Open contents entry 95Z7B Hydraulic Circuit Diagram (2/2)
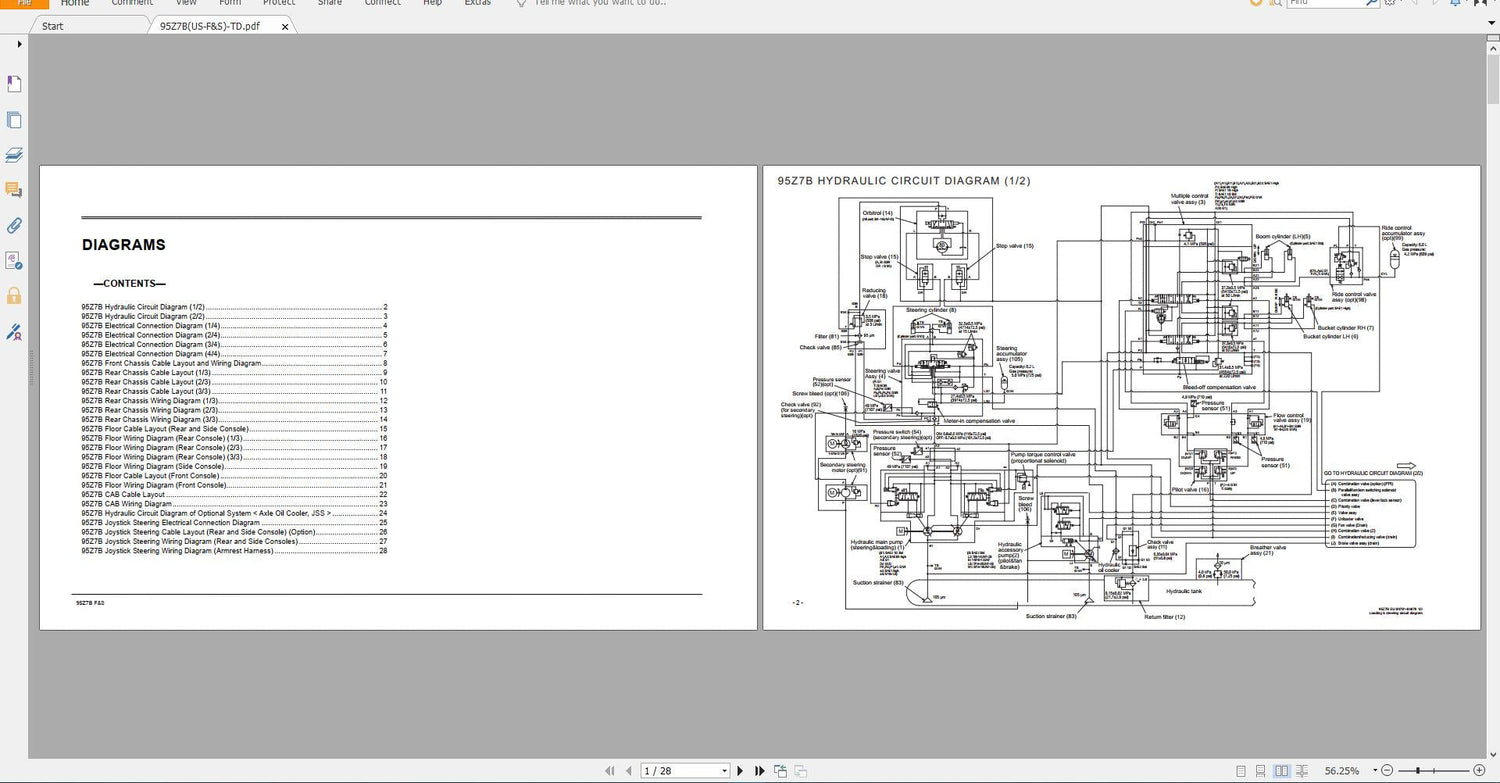The width and height of the screenshot is (1500, 783). [234, 316]
